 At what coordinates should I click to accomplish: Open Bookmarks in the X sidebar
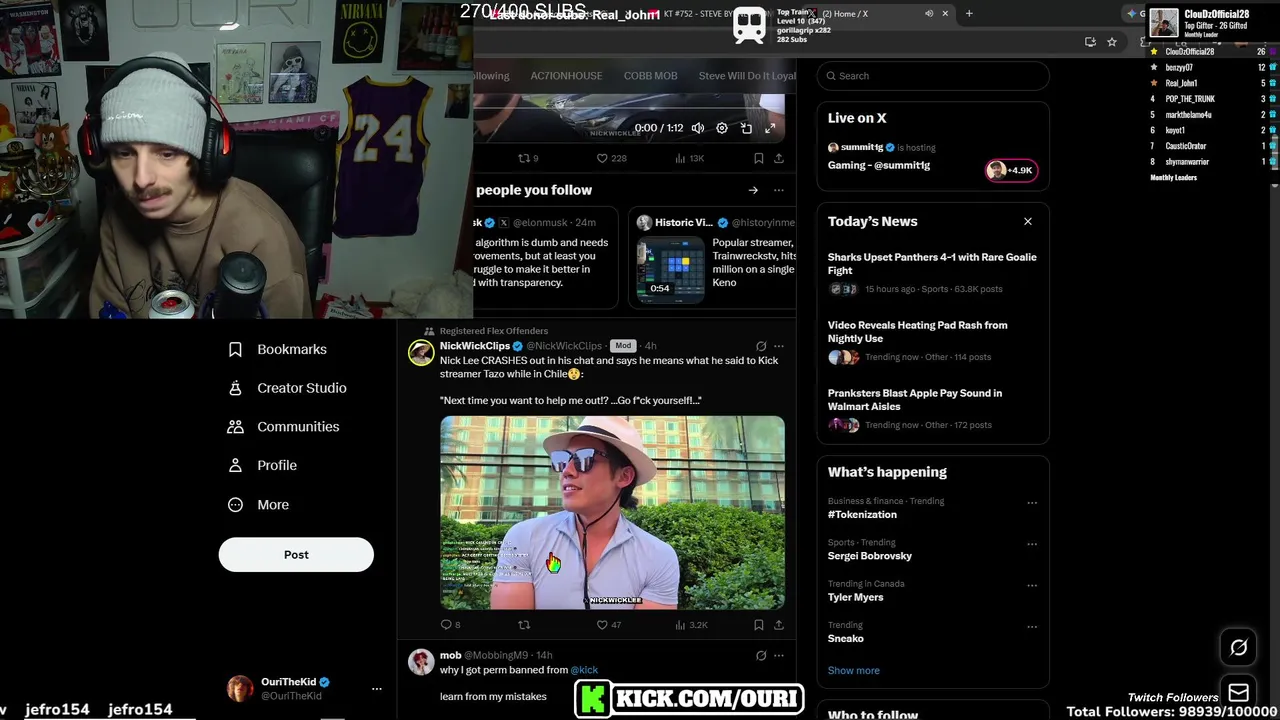point(278,349)
